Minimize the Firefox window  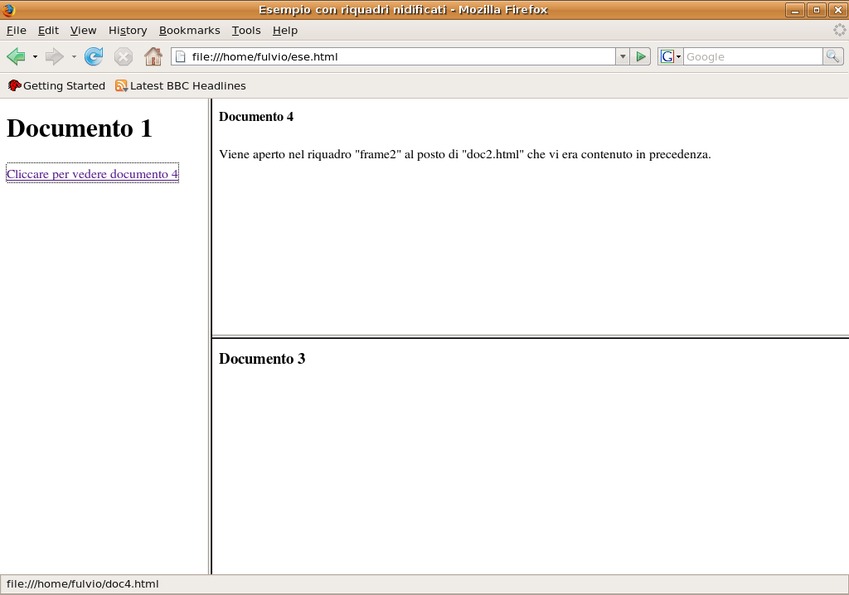(x=795, y=10)
